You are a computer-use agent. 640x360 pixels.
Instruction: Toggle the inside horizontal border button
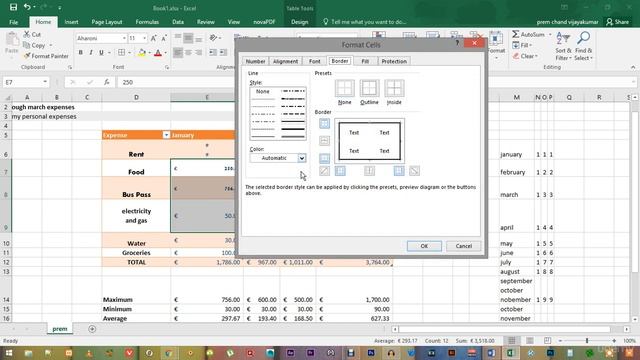click(324, 141)
